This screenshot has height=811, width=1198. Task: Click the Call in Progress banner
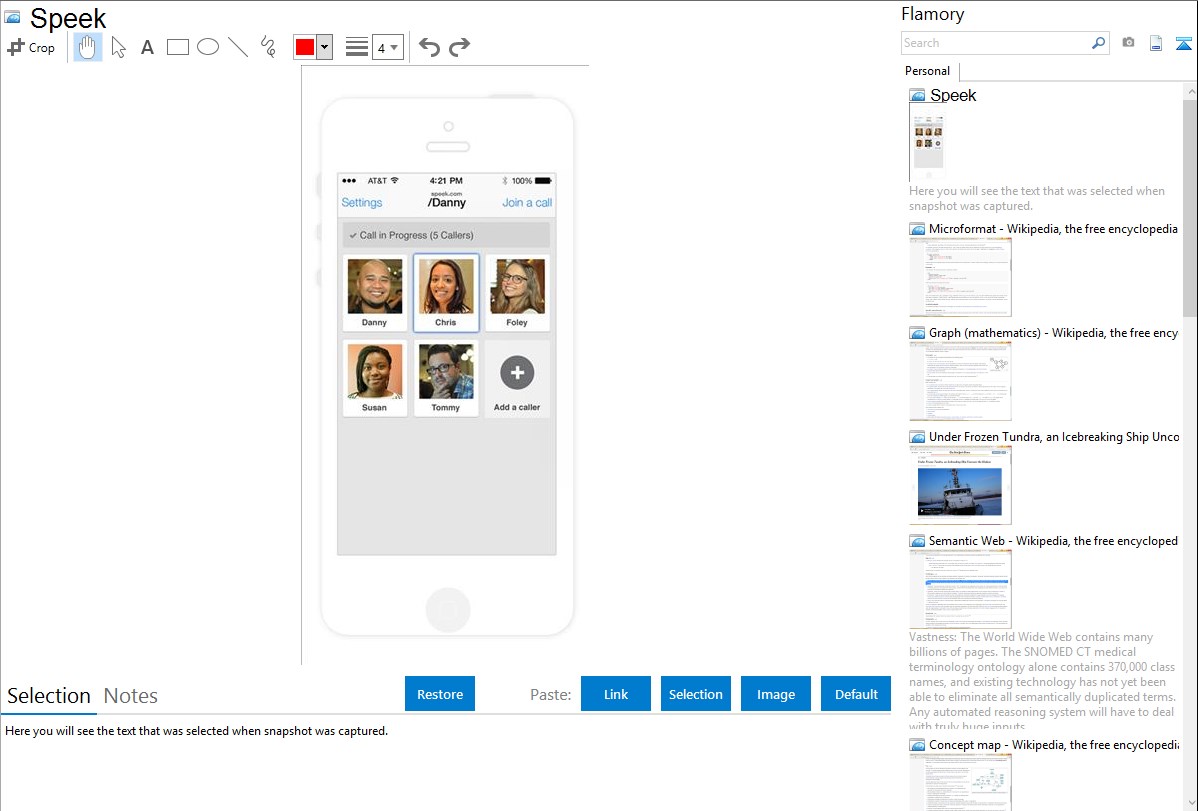[x=446, y=235]
